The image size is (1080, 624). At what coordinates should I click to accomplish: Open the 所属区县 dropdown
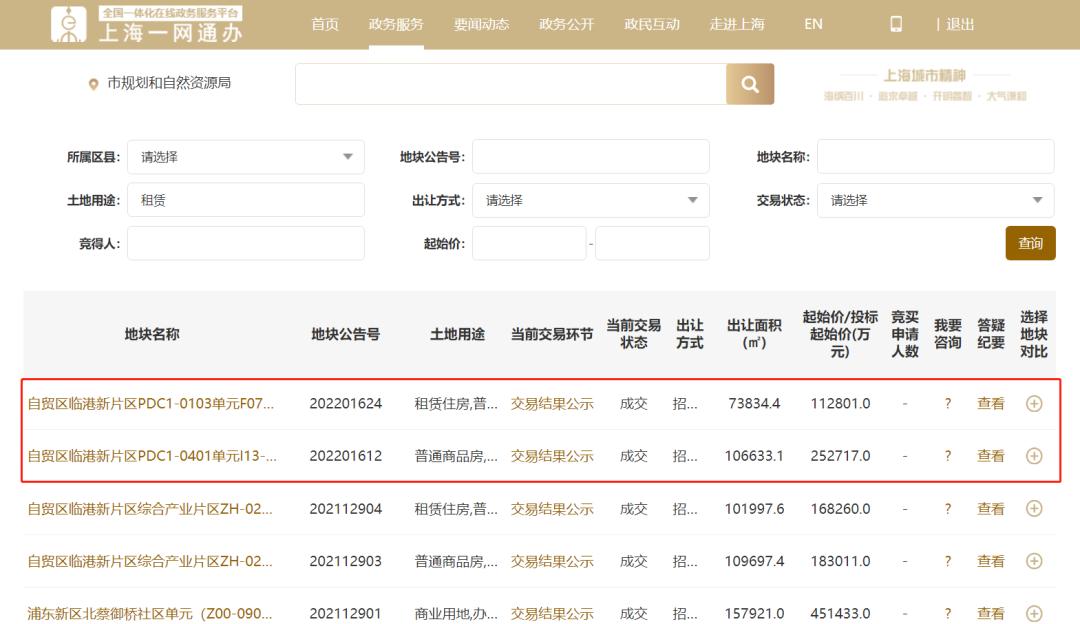pos(245,157)
